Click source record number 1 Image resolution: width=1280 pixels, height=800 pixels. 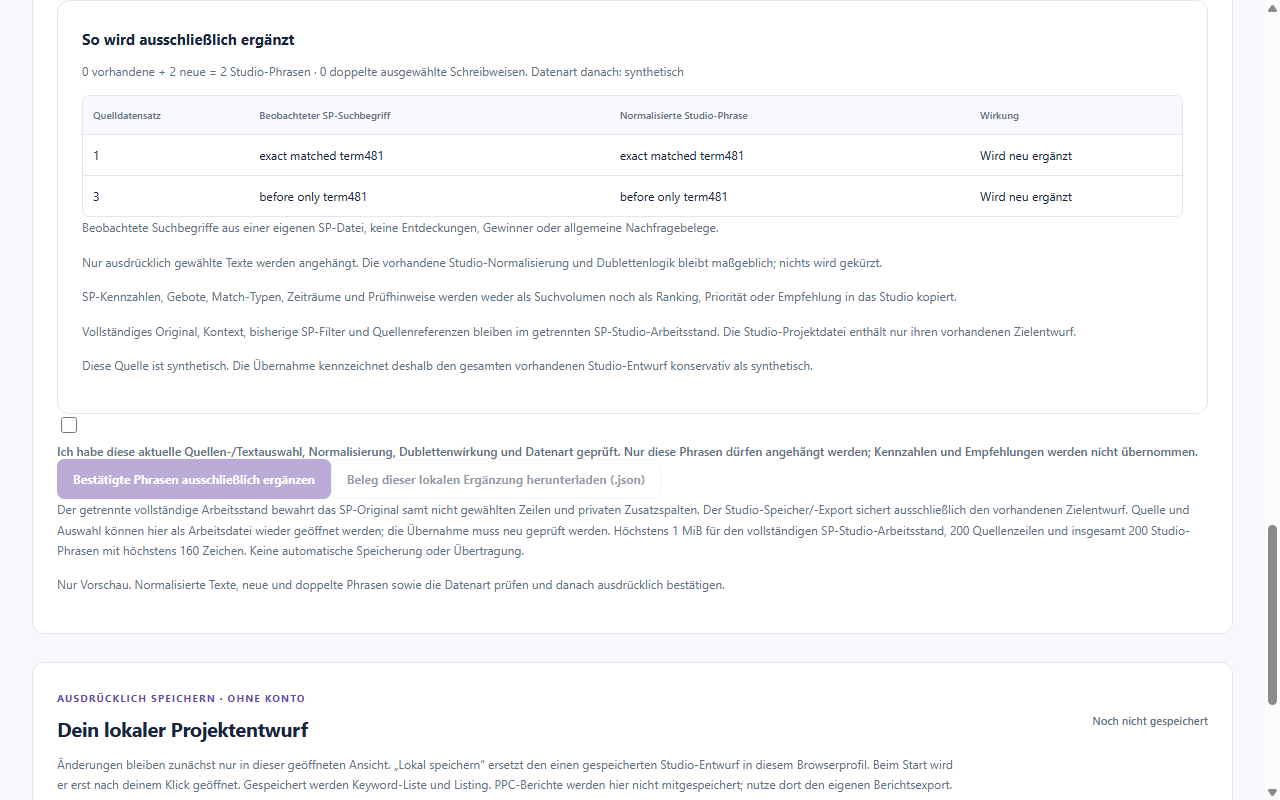pyautogui.click(x=96, y=156)
